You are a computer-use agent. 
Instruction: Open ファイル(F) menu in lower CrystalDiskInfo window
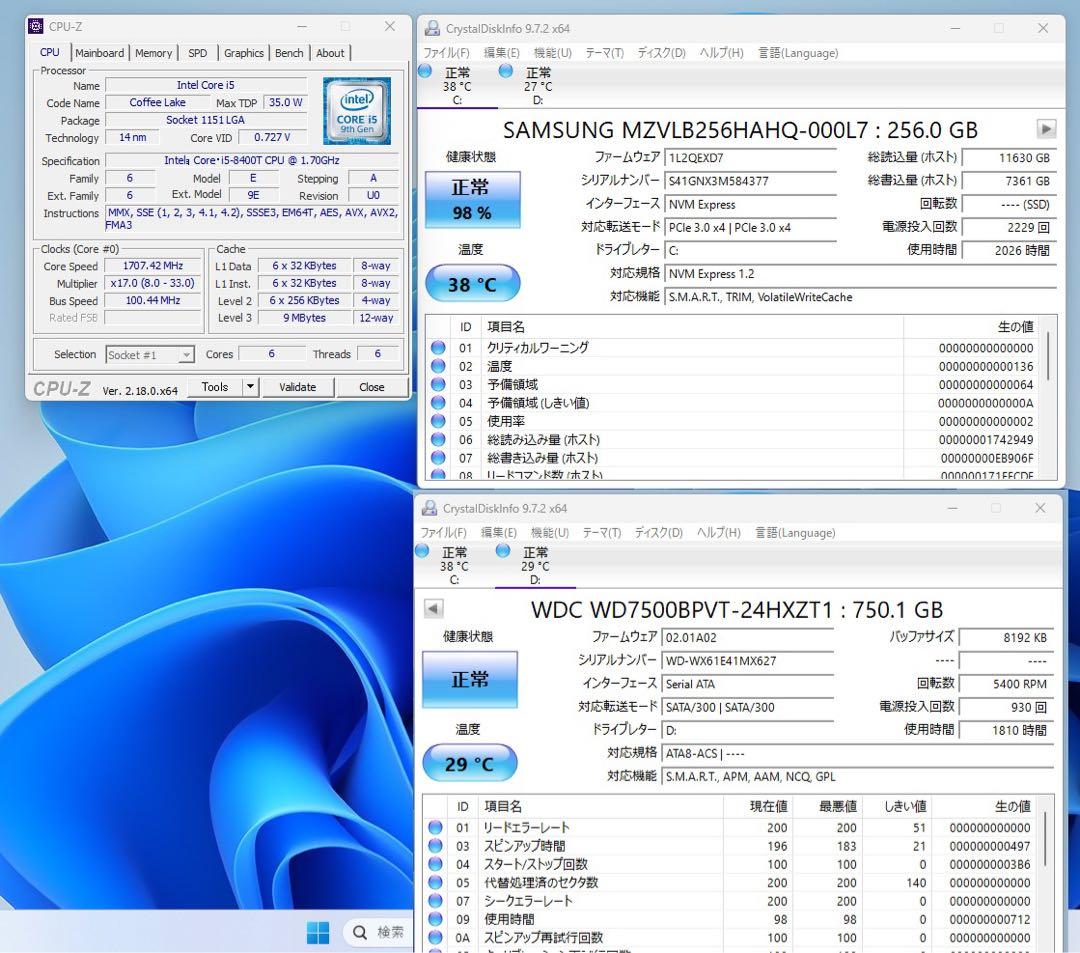point(444,533)
